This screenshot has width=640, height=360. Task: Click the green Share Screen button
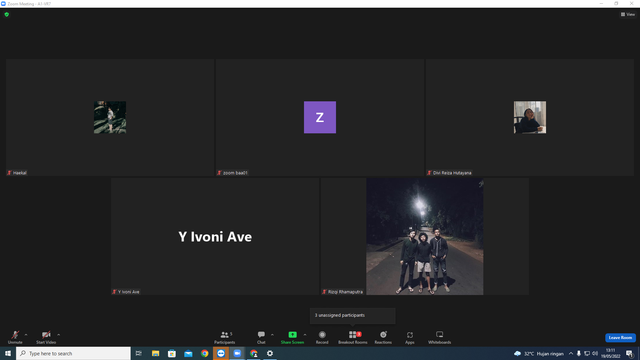pyautogui.click(x=292, y=337)
